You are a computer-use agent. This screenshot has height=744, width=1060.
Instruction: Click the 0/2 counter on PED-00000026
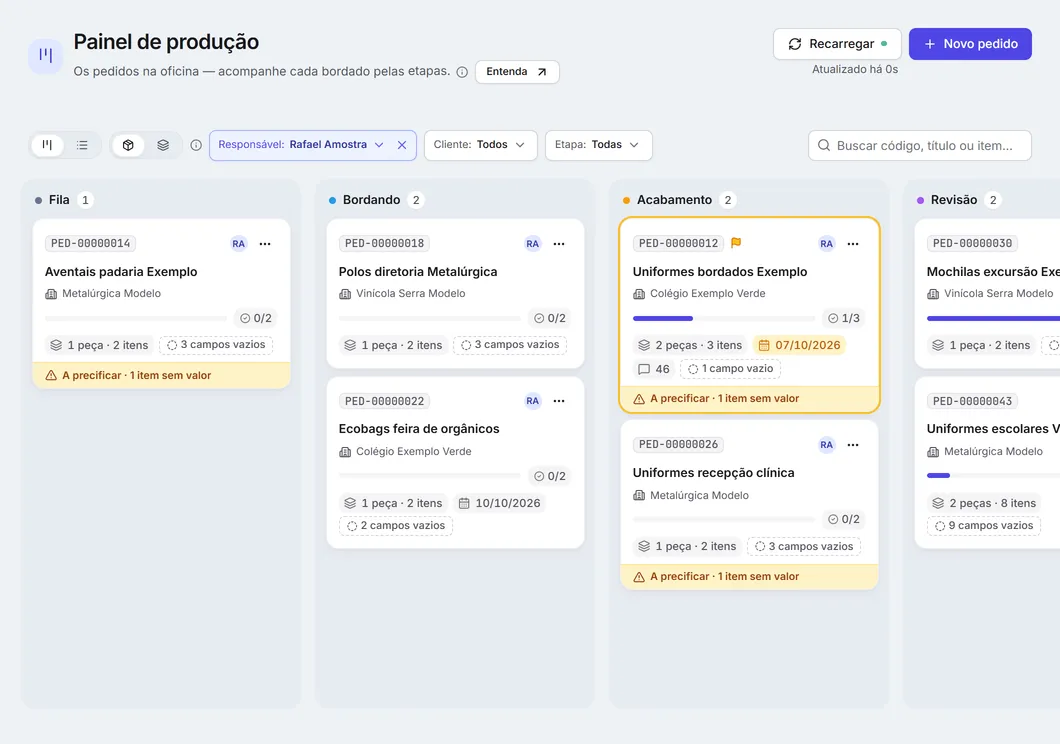tap(844, 520)
